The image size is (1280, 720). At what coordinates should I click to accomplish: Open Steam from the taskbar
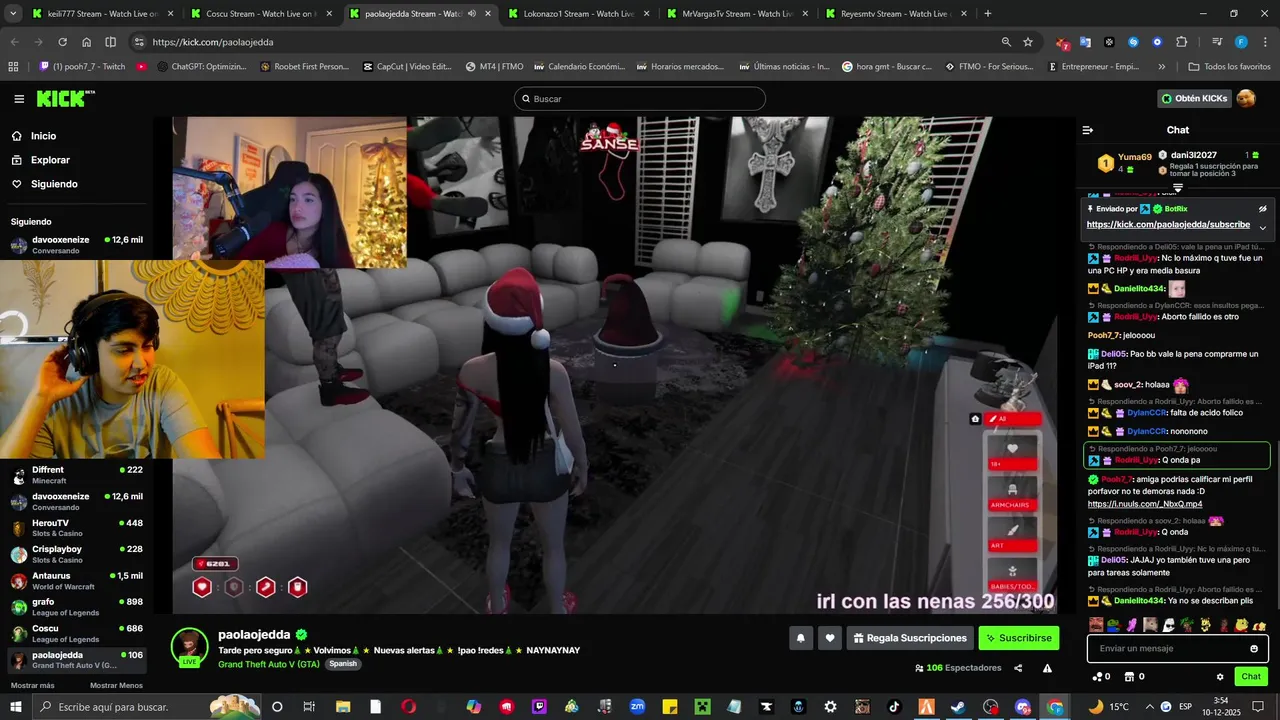click(x=958, y=707)
